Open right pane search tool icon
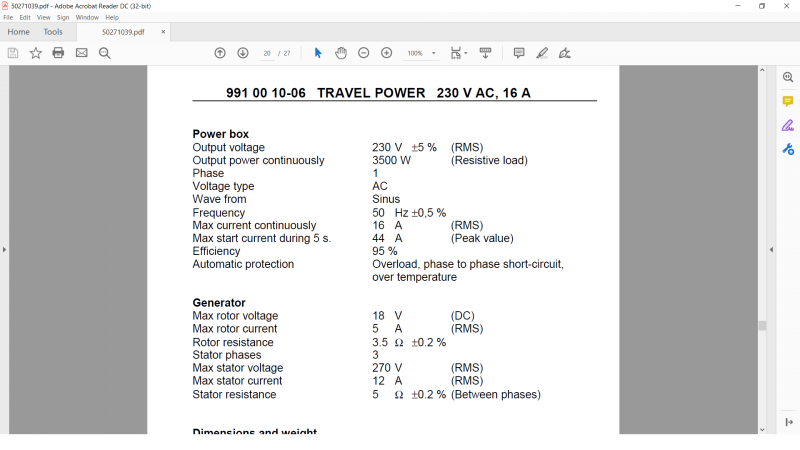Image resolution: width=800 pixels, height=450 pixels. click(x=788, y=78)
